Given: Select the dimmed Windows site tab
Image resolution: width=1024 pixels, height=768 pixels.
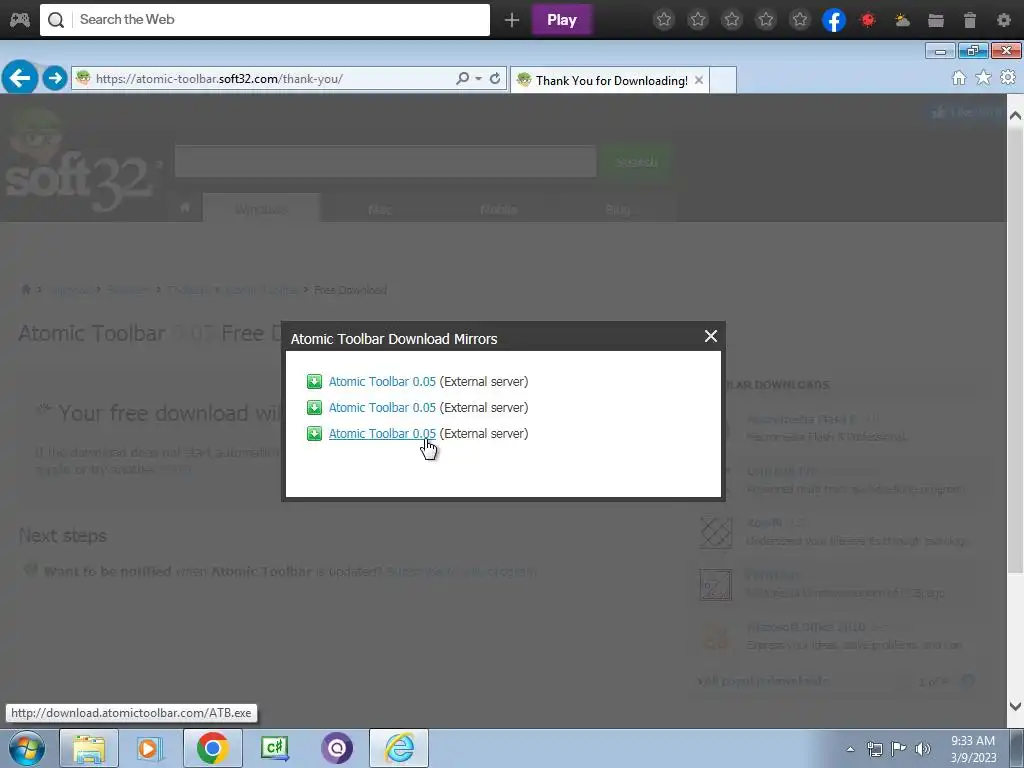Looking at the screenshot, I should pos(261,209).
